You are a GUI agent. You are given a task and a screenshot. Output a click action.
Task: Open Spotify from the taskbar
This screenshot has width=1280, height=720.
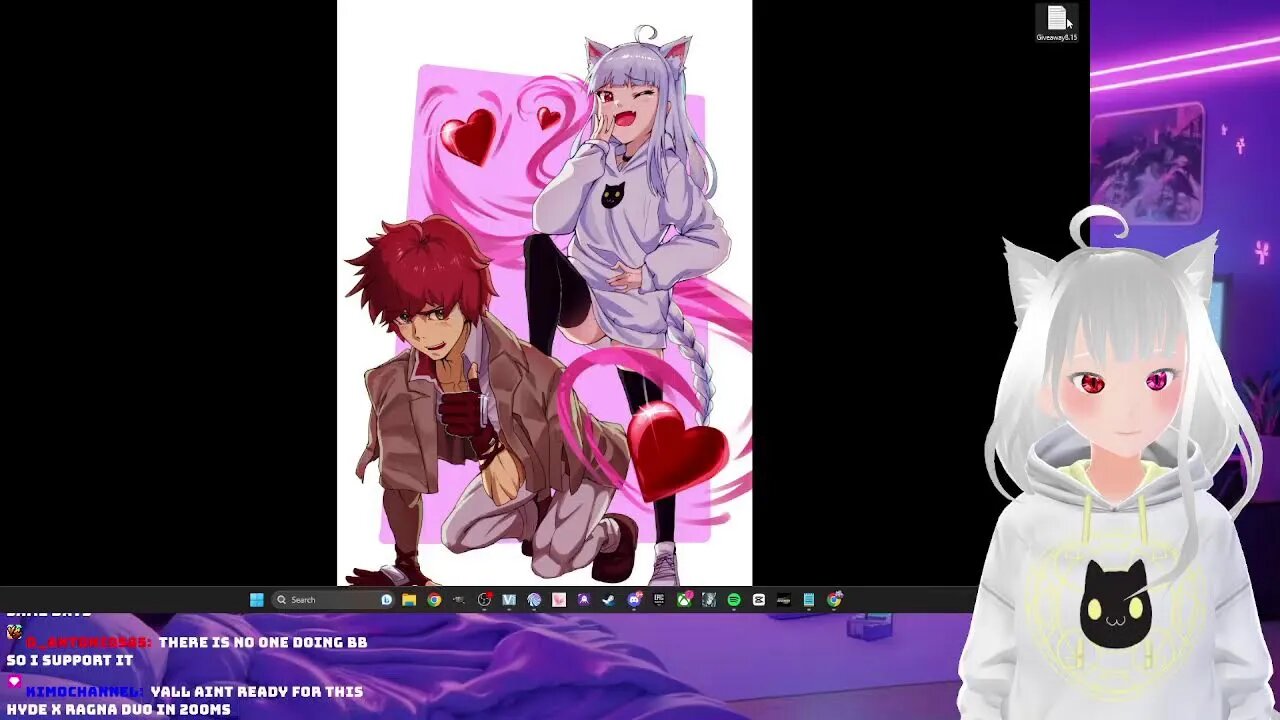(x=734, y=600)
